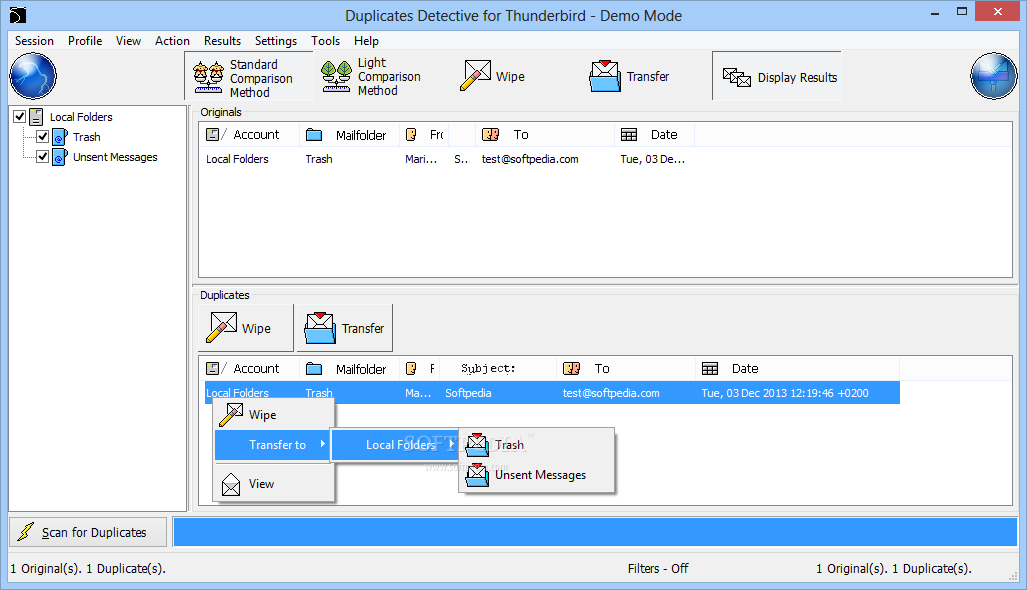Expand Transfer to submenu entry
The width and height of the screenshot is (1027, 590).
click(274, 445)
